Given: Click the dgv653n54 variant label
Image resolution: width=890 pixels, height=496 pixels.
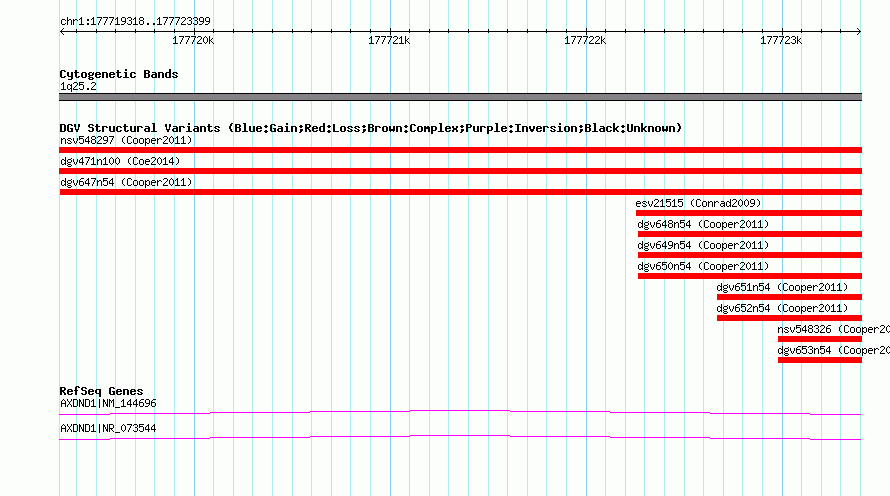Looking at the screenshot, I should coord(833,350).
